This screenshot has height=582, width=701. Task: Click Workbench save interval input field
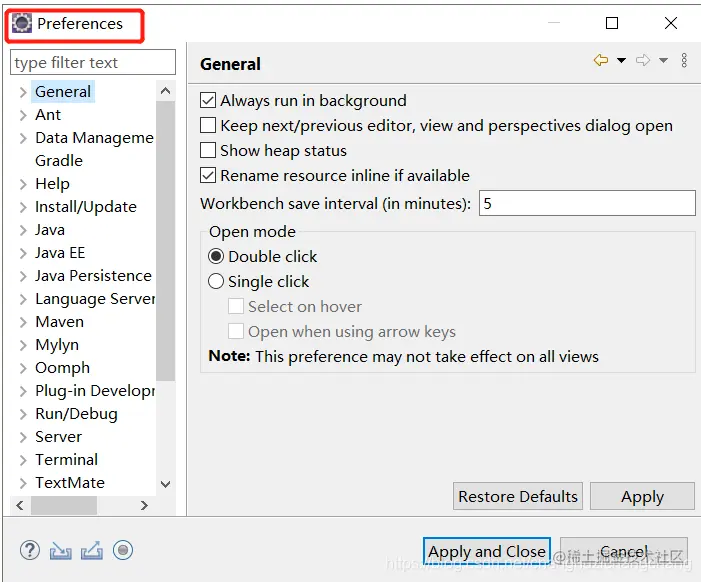(x=587, y=203)
